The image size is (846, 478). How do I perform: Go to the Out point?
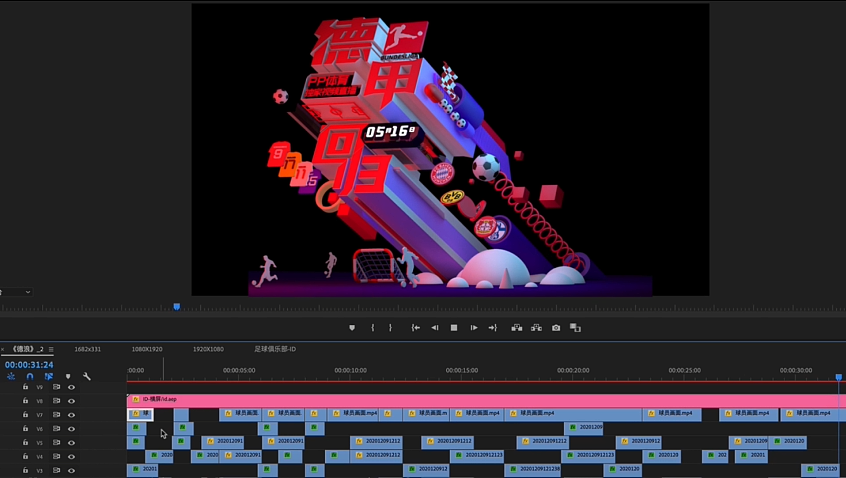click(493, 327)
